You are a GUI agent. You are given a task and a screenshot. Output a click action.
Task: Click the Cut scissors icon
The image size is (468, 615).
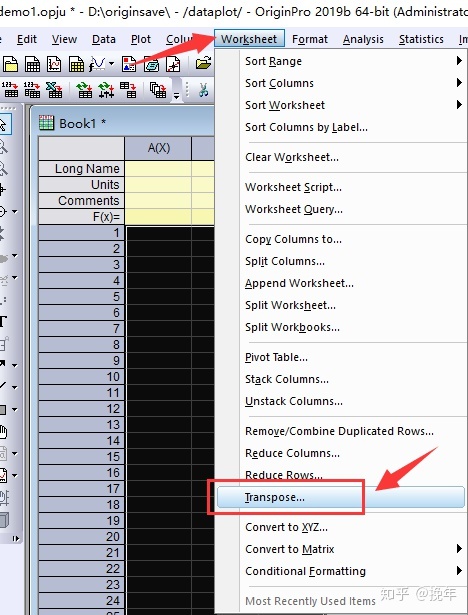(x=203, y=90)
